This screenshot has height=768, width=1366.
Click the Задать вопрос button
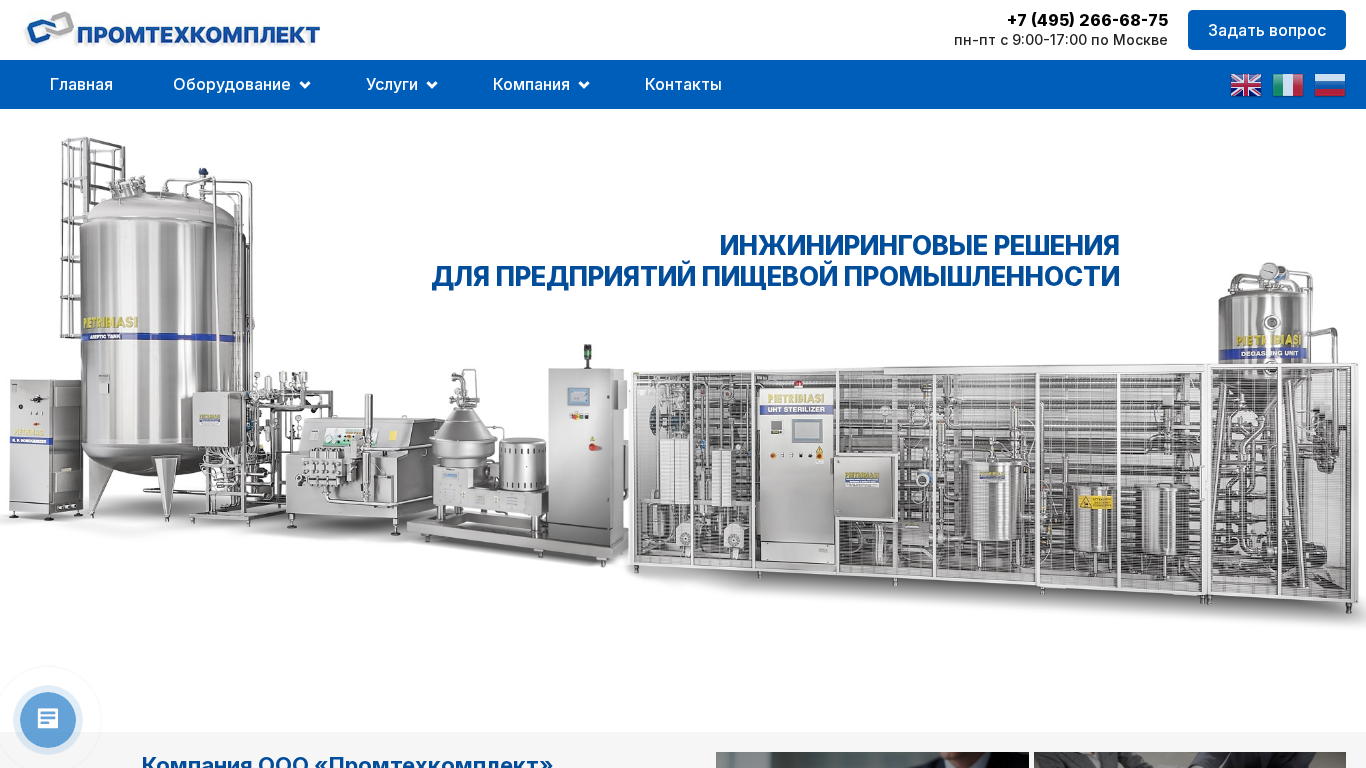coord(1267,30)
